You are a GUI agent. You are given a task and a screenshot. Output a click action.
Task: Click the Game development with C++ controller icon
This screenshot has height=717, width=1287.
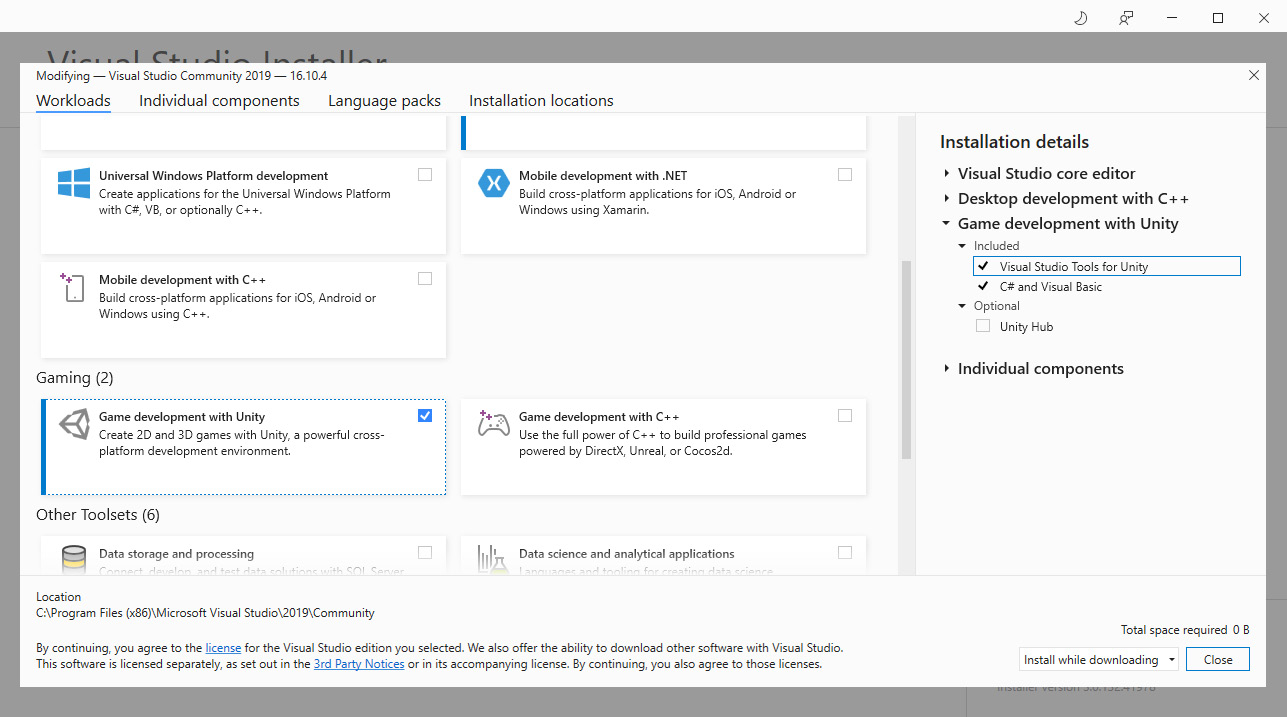(x=494, y=424)
